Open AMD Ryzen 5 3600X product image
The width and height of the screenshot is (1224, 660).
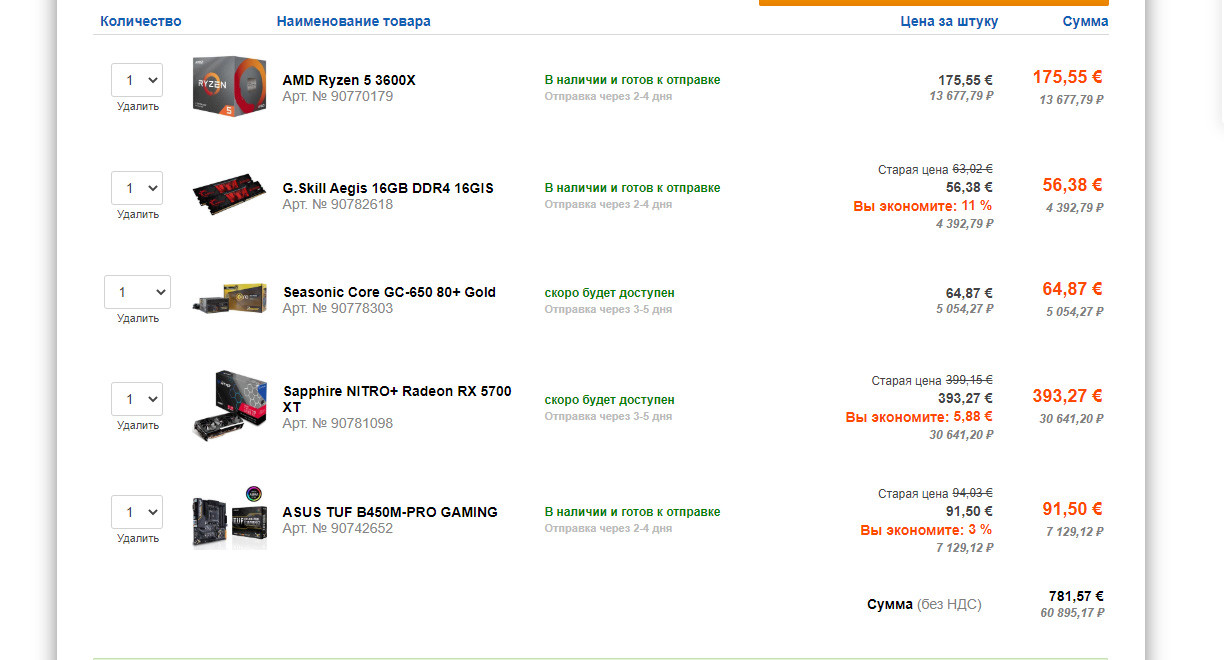[230, 86]
